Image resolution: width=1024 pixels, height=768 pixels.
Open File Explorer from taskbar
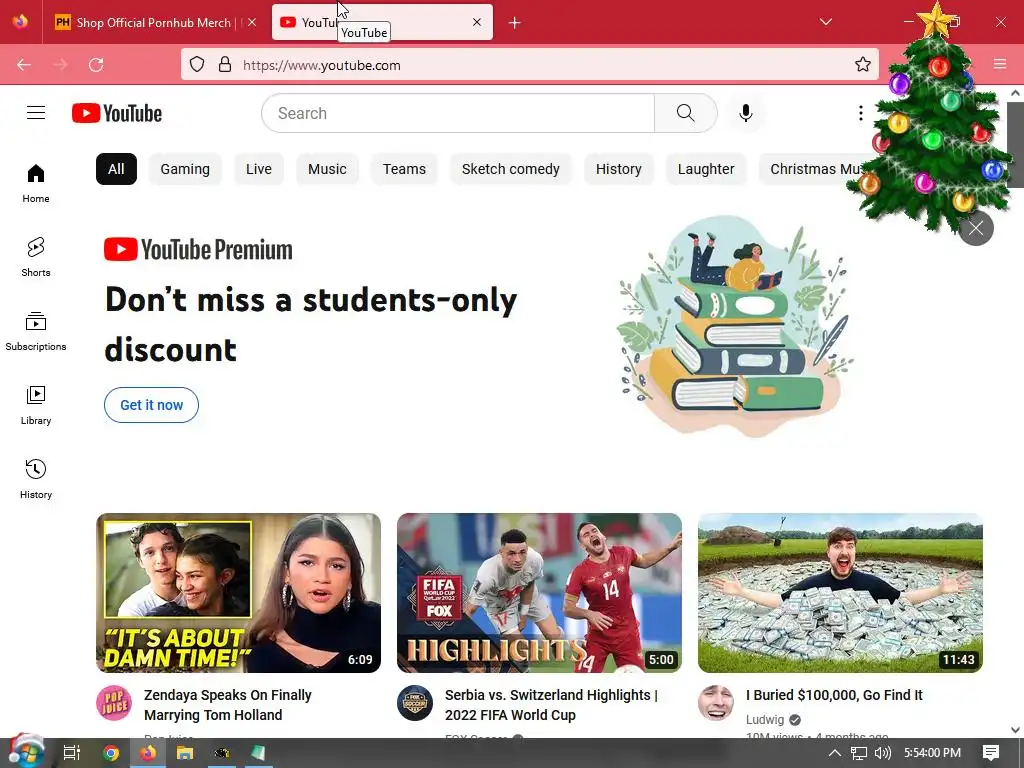tap(185, 753)
